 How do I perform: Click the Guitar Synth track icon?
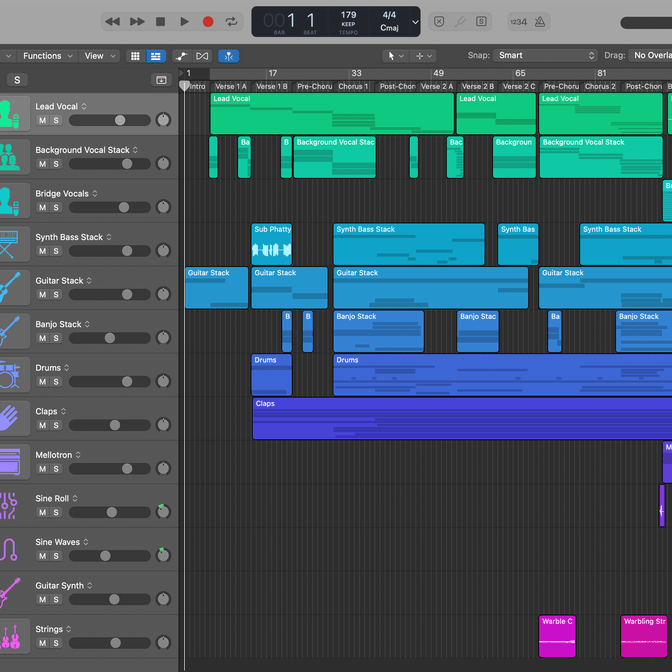coord(10,593)
